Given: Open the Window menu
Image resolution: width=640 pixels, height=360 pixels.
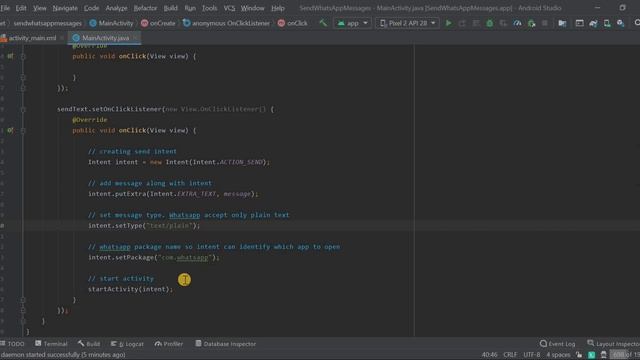Looking at the screenshot, I should point(252,8).
